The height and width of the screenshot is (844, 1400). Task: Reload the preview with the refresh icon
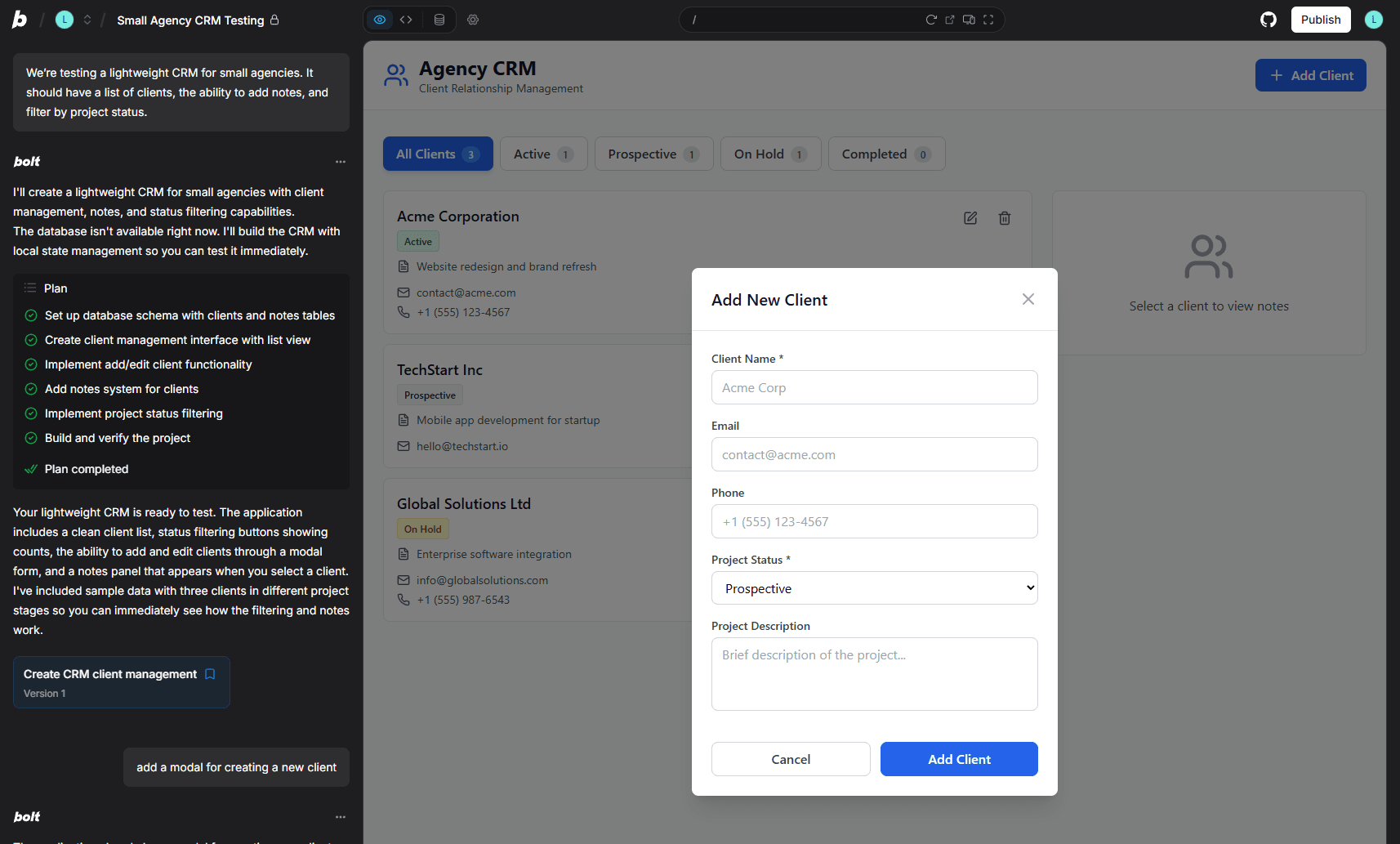pos(931,19)
